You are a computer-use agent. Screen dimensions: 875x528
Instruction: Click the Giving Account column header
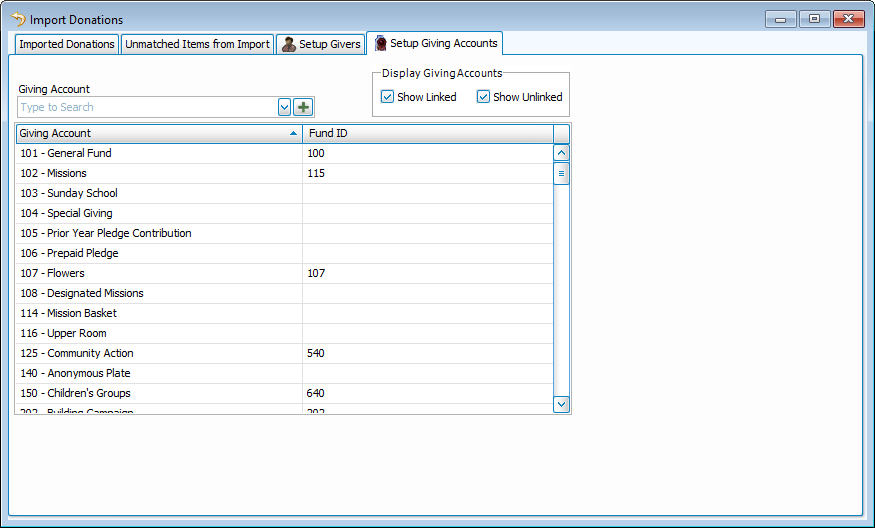pyautogui.click(x=150, y=133)
